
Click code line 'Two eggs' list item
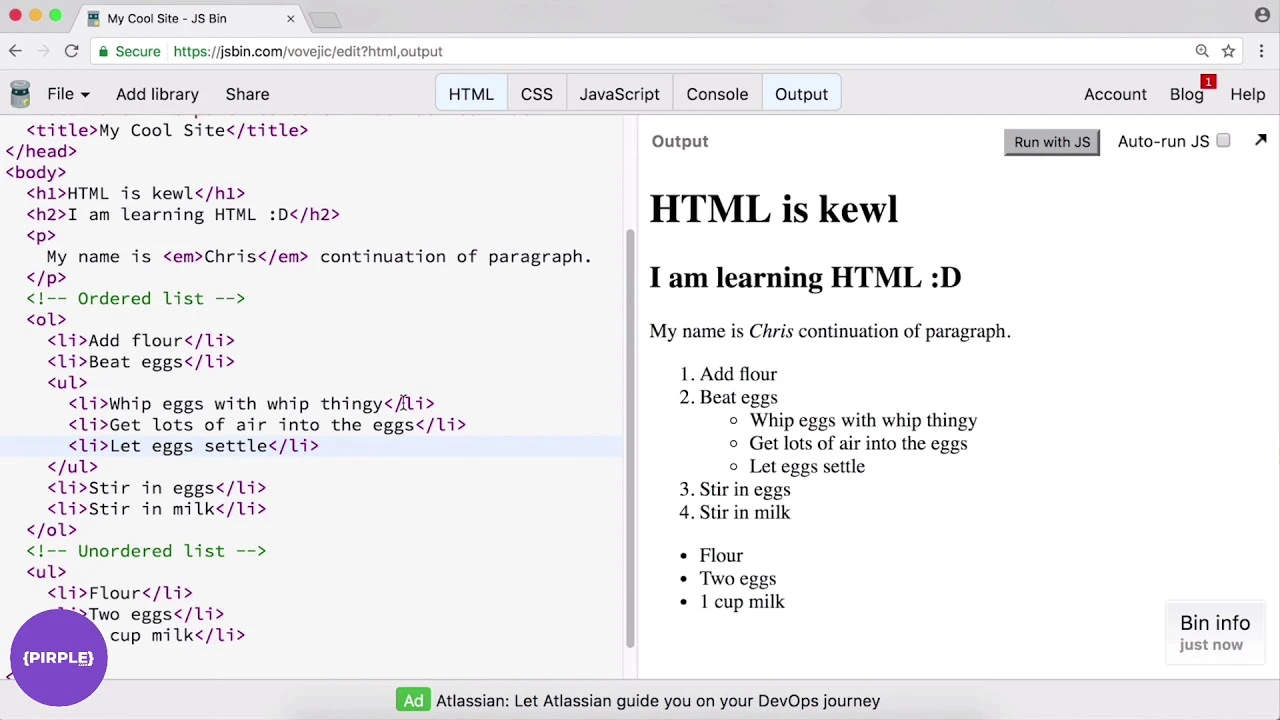pos(140,614)
